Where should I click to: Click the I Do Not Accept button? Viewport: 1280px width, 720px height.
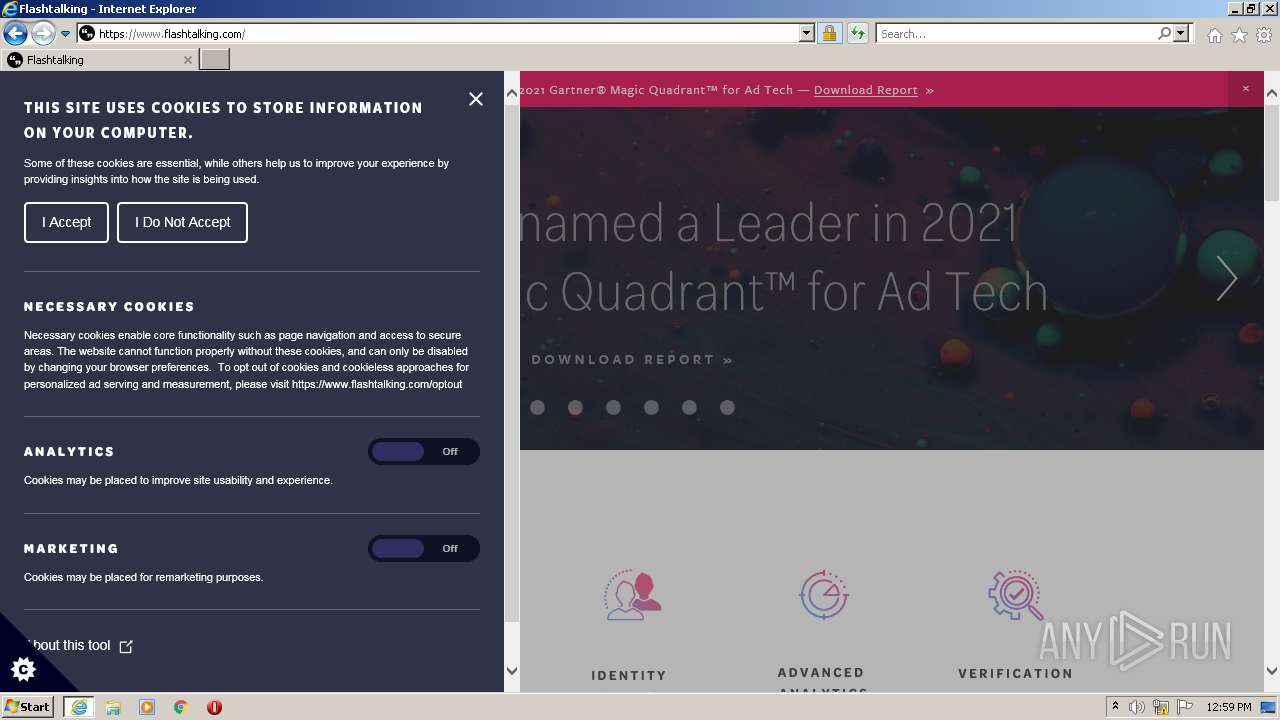182,222
